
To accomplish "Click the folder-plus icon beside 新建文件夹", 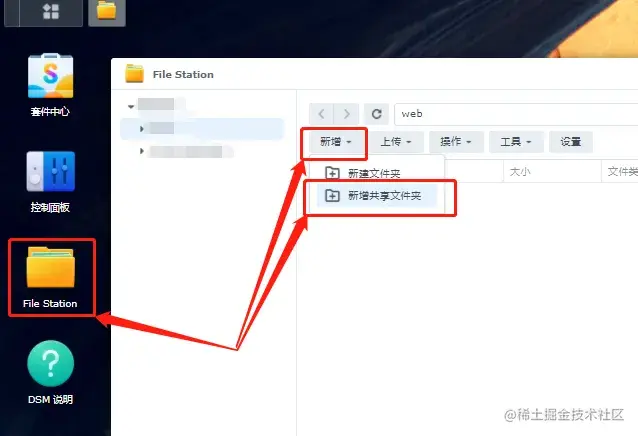I will [332, 173].
